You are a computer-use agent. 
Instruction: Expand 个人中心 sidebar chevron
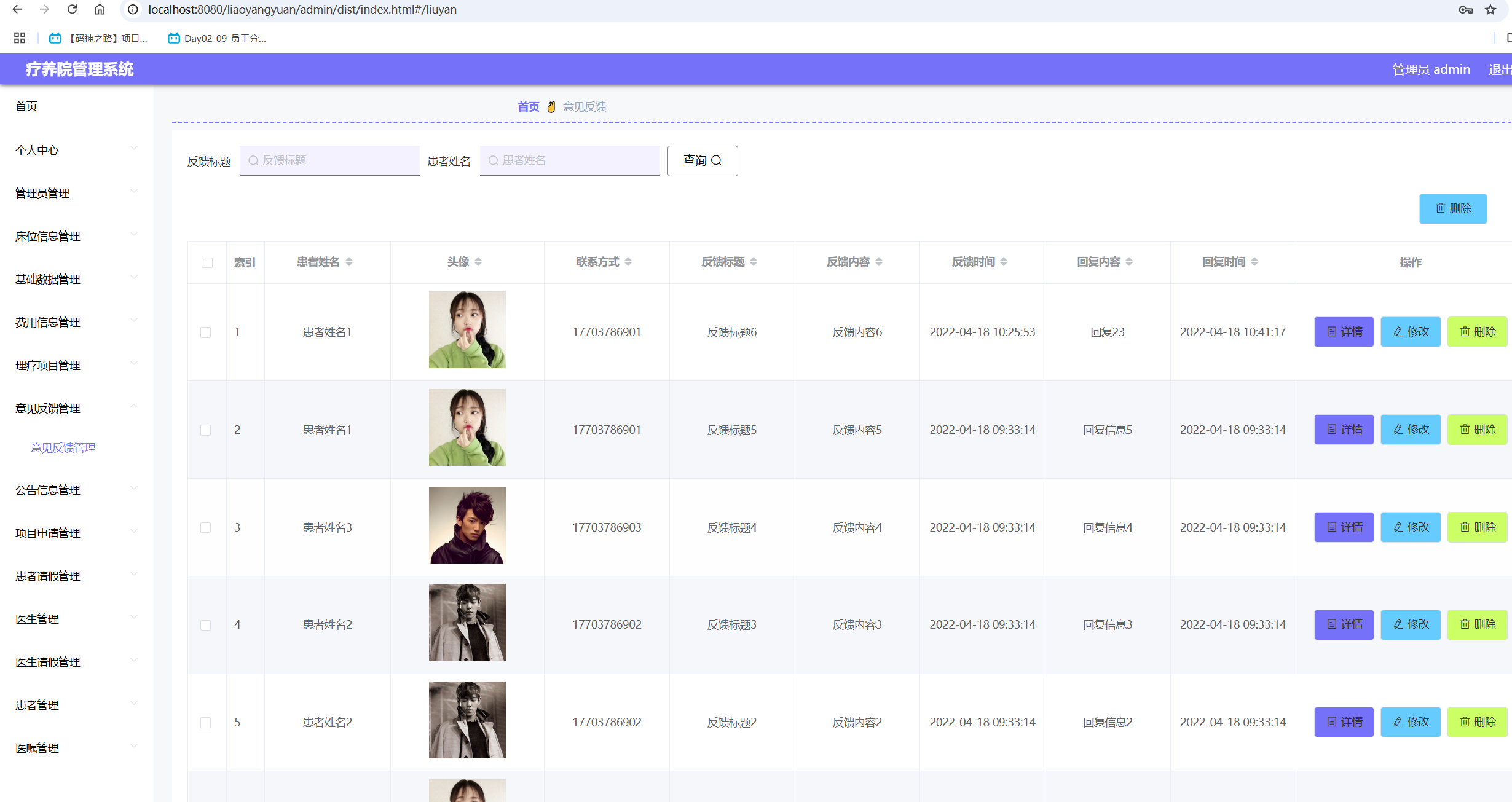click(x=134, y=148)
